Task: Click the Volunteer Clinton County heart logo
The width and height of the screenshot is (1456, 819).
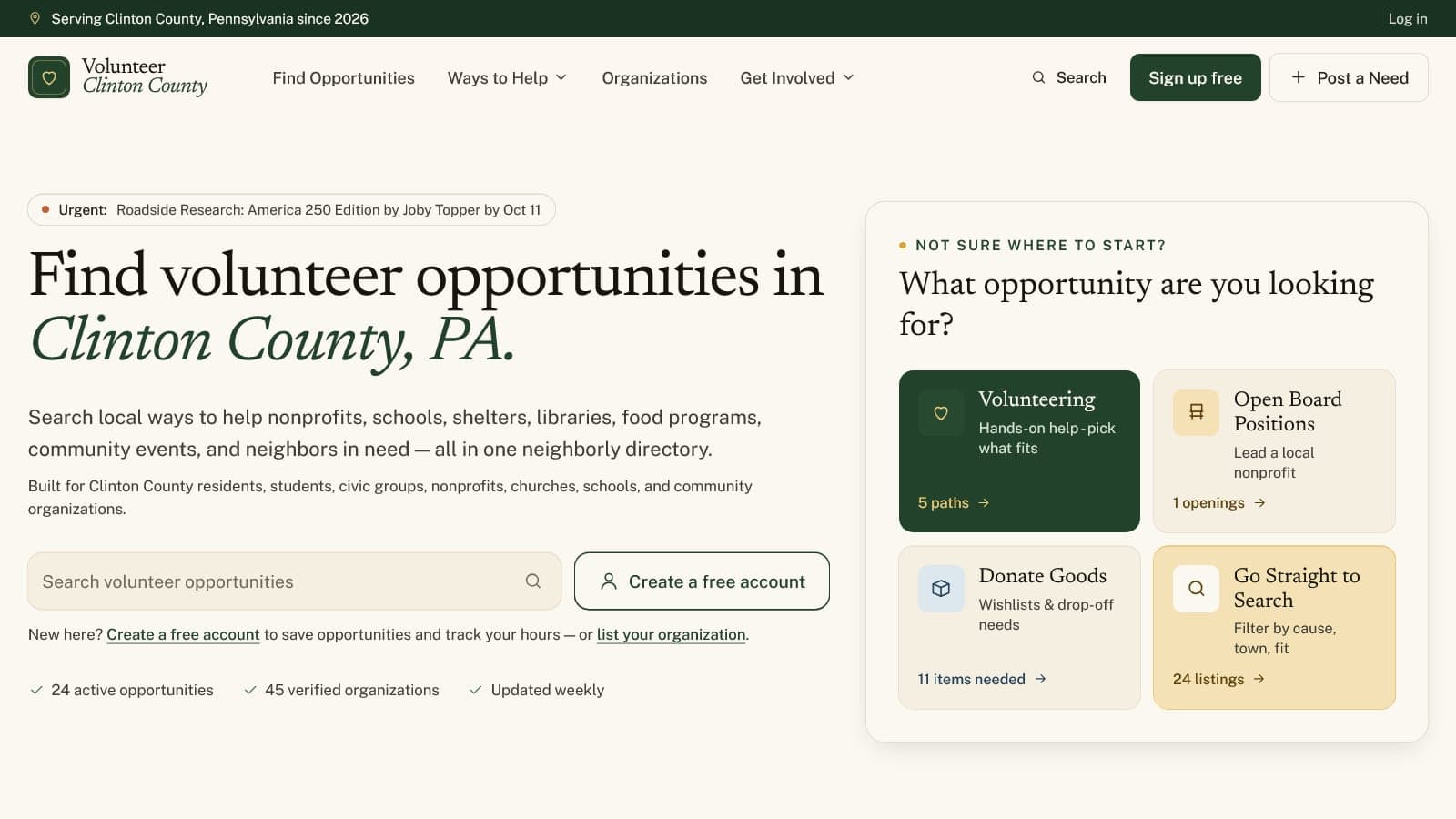Action: (49, 77)
